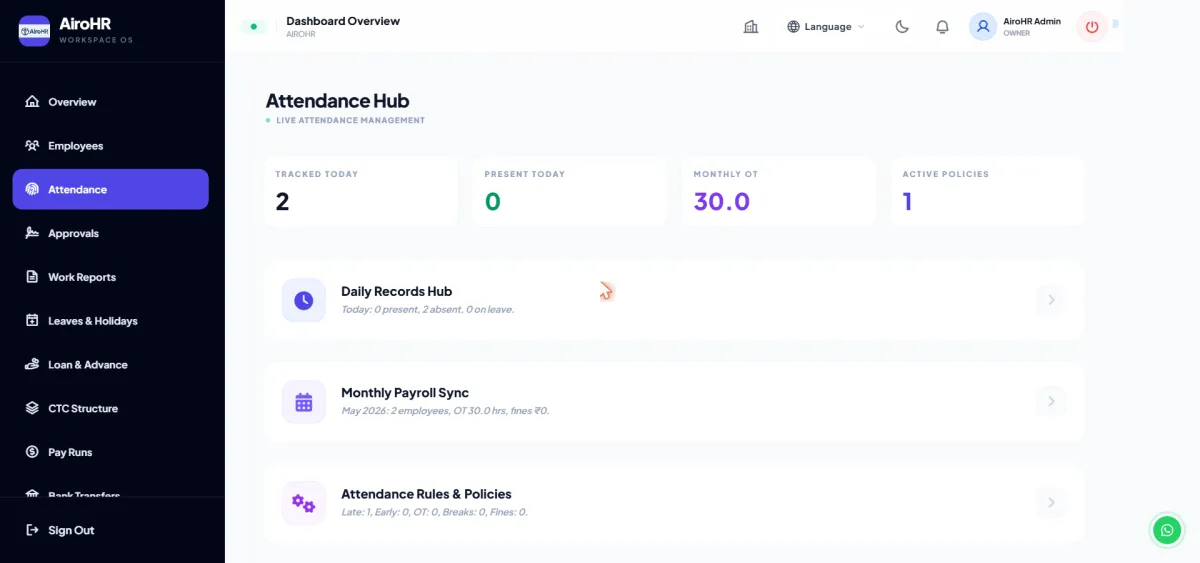Click the 'Today: 0 present, 2 absent' text
Image resolution: width=1200 pixels, height=563 pixels.
[427, 310]
